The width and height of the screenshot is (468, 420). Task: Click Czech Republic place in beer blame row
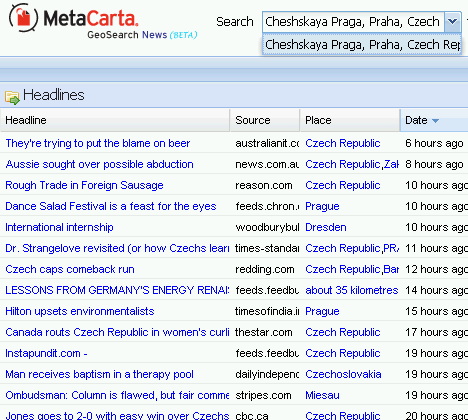[x=343, y=143]
